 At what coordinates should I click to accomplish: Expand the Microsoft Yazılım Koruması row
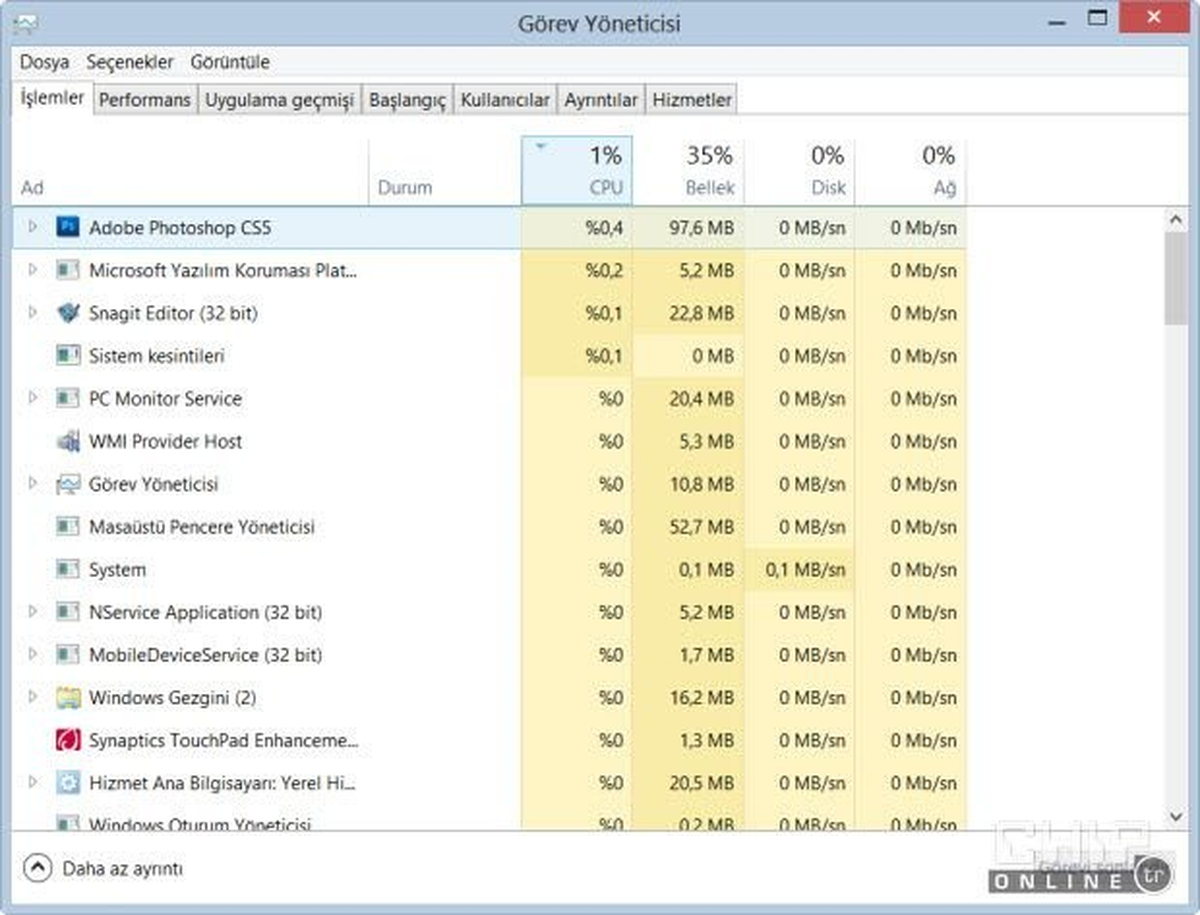click(x=32, y=270)
